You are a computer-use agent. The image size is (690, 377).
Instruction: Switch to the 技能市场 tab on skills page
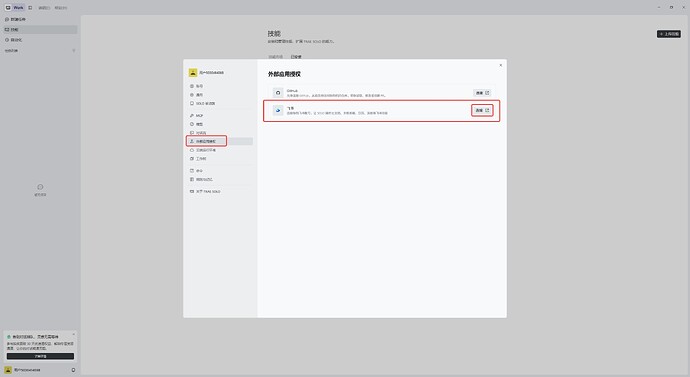[276, 57]
